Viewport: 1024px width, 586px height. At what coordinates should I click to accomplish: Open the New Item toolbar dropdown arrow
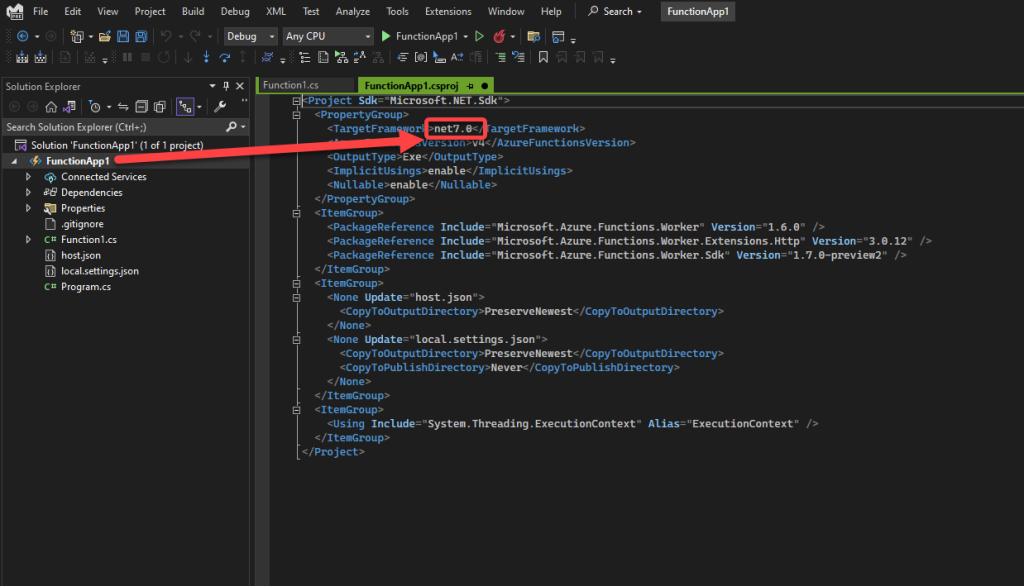click(90, 37)
